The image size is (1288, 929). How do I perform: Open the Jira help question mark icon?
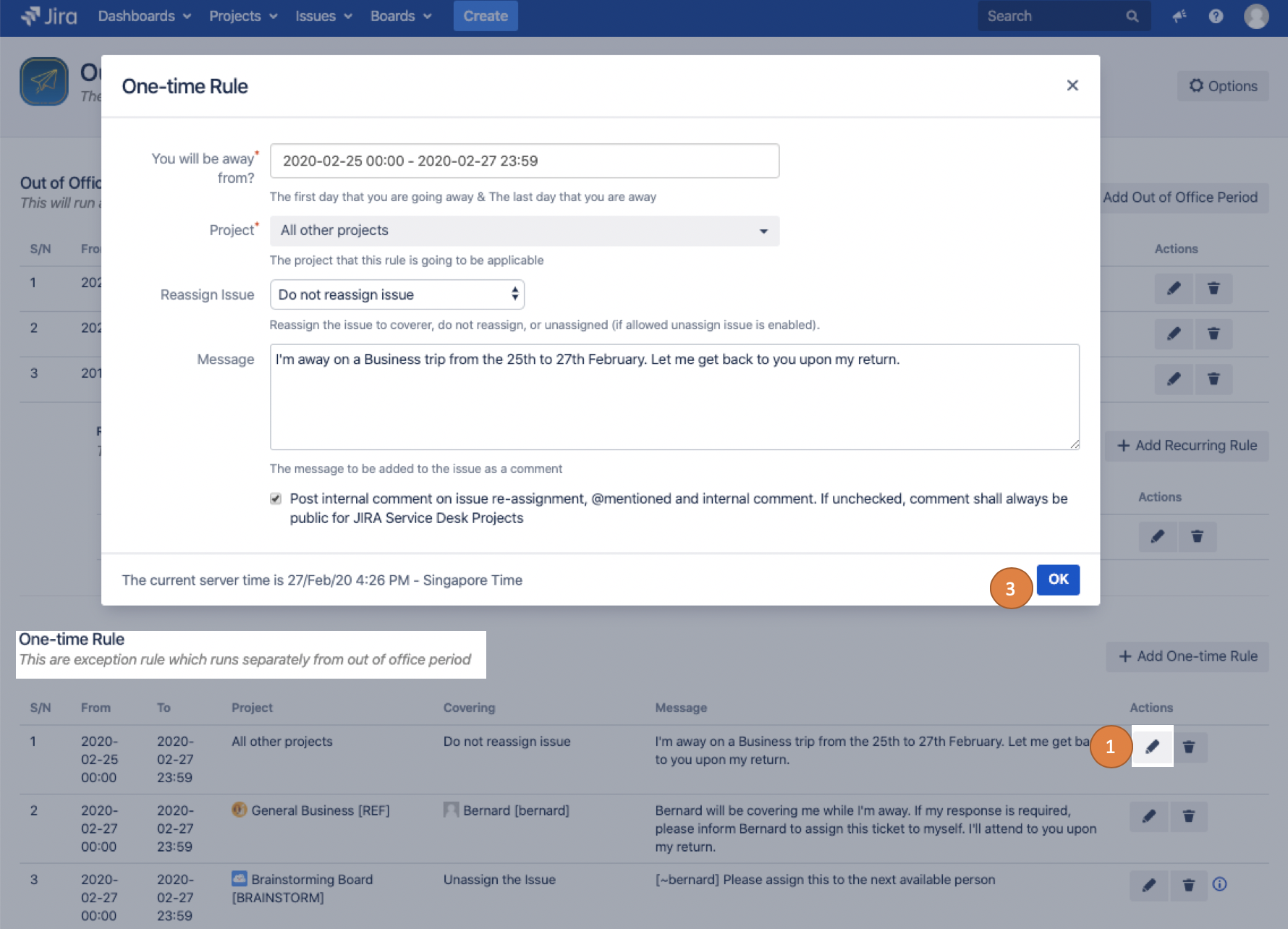1216,16
